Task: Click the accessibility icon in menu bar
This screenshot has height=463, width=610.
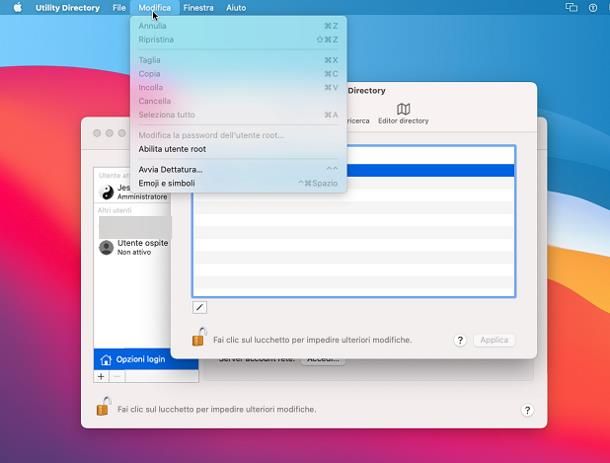Action: click(x=592, y=8)
